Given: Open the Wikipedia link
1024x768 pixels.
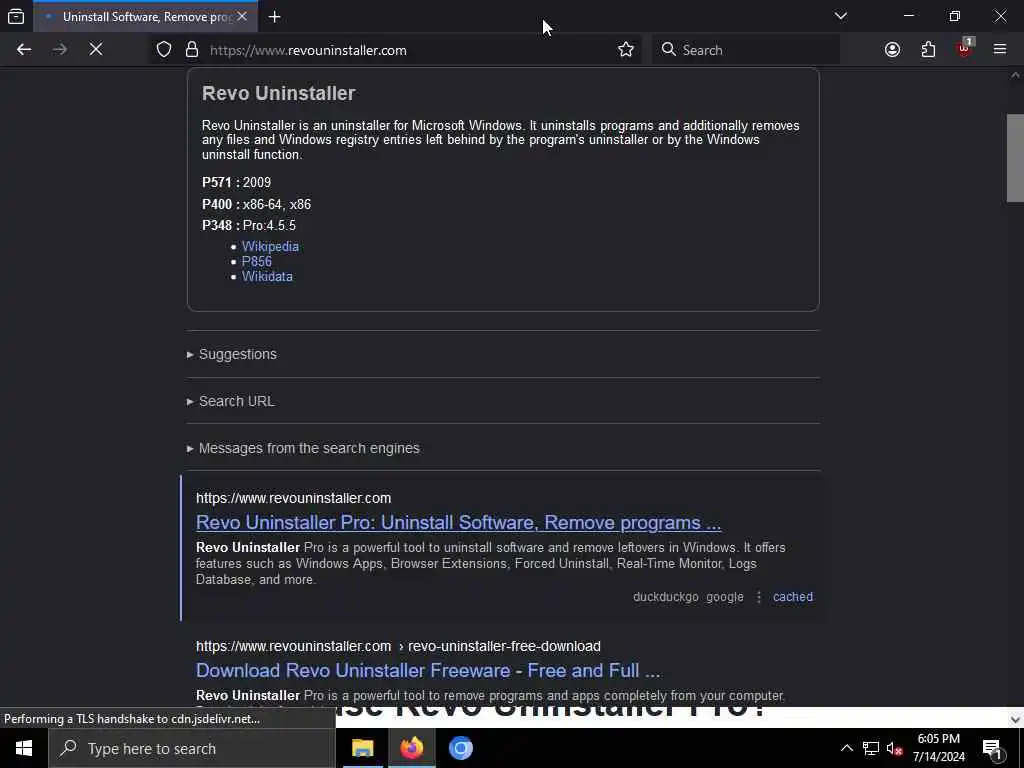Looking at the screenshot, I should coord(270,246).
